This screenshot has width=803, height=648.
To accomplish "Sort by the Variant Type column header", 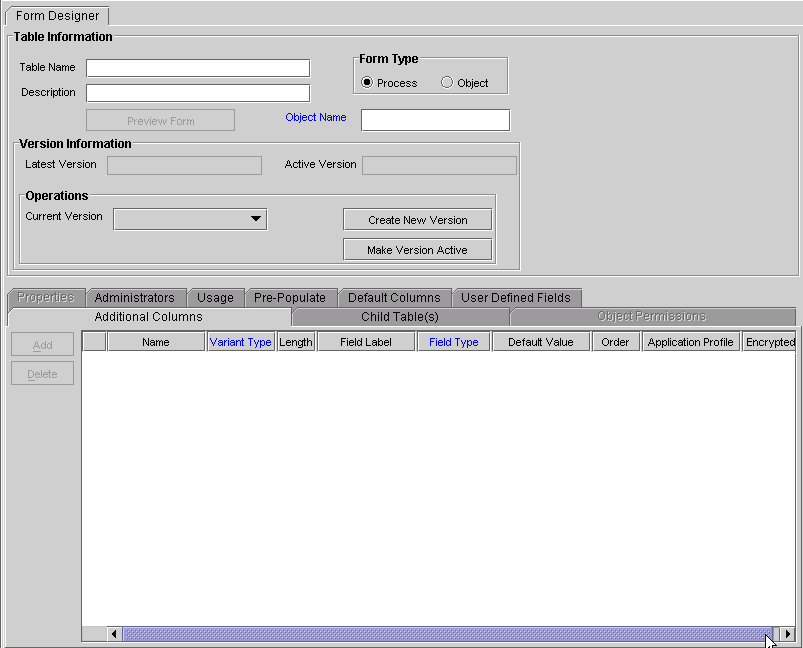I will (x=240, y=340).
